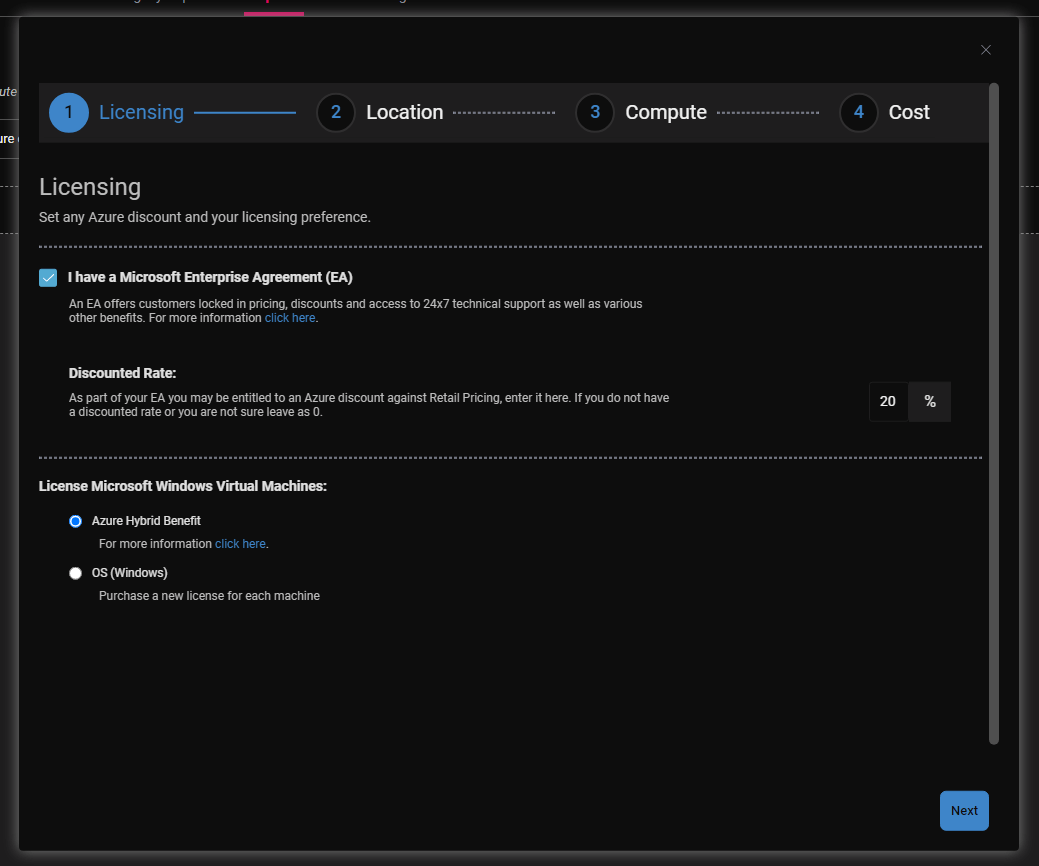The image size is (1039, 866).
Task: Go to the Compute step tab
Action: click(x=666, y=113)
